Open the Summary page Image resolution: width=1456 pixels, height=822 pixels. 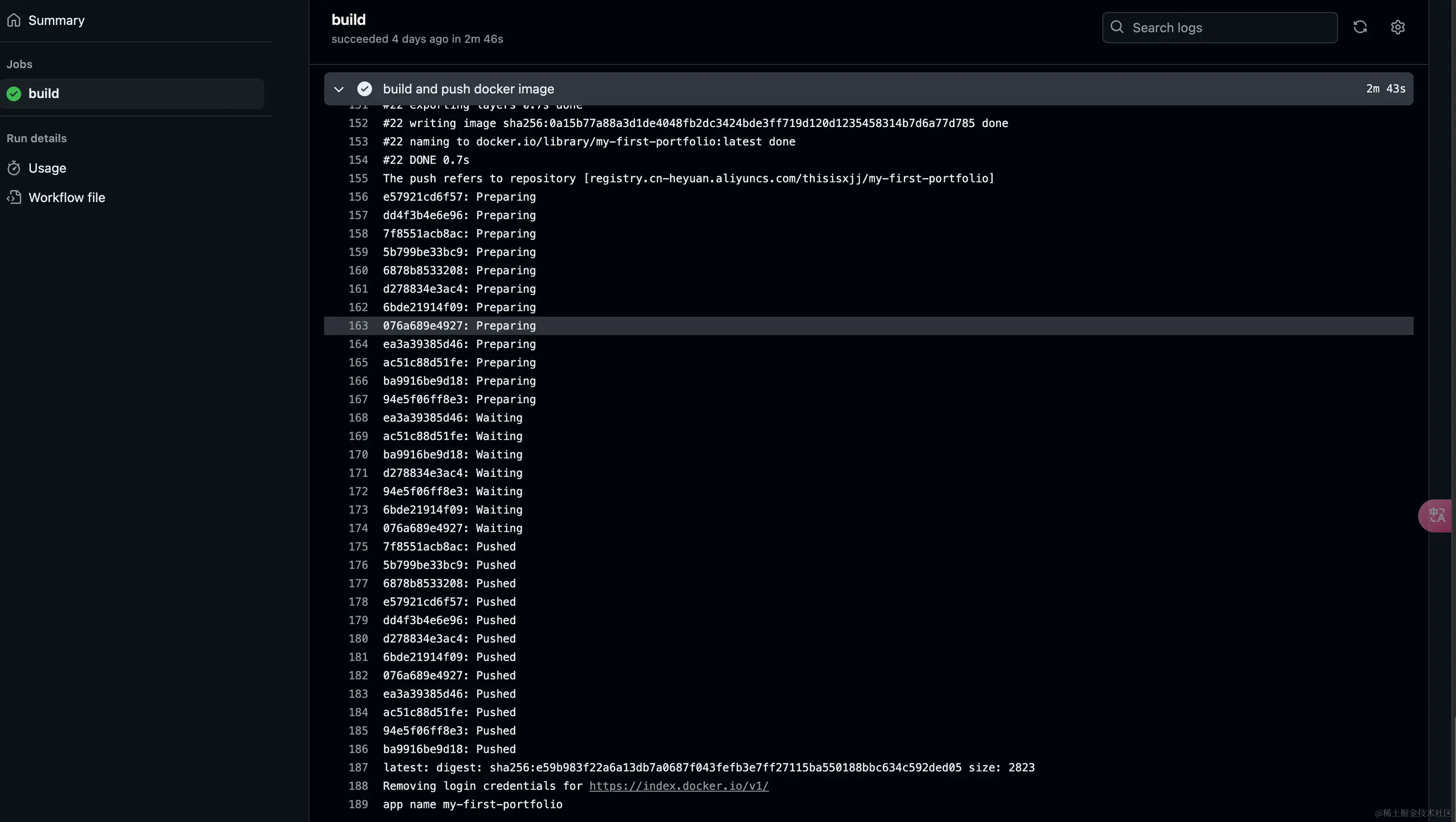tap(56, 20)
